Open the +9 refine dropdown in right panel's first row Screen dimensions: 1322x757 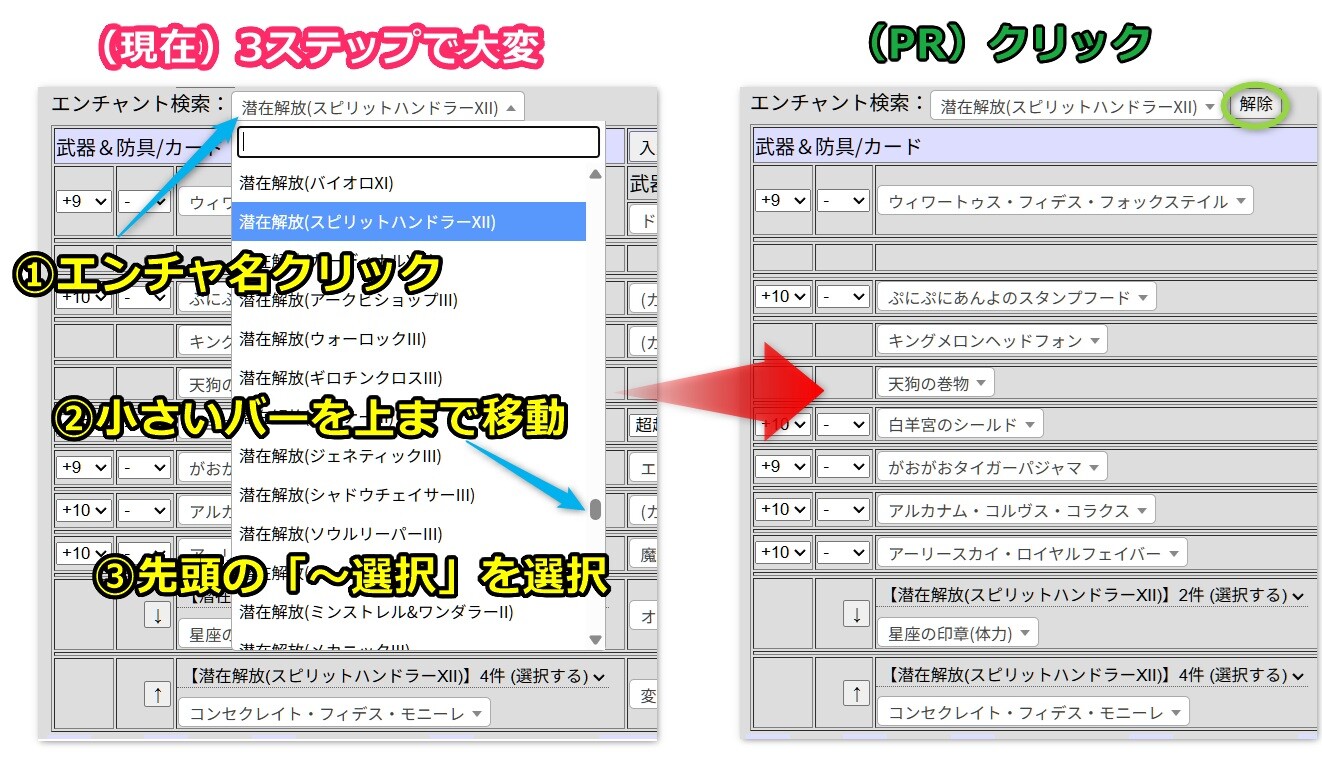tap(782, 201)
